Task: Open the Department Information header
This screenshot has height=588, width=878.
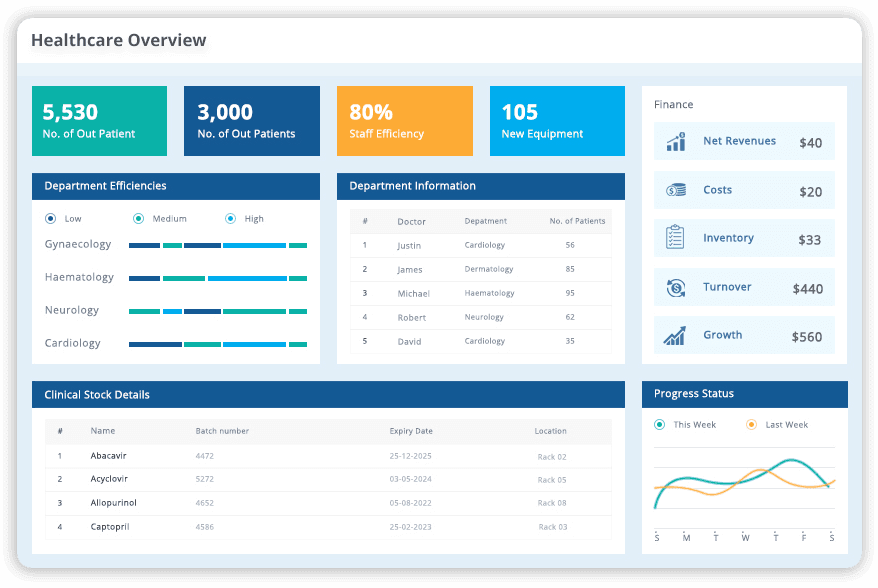Action: (412, 186)
